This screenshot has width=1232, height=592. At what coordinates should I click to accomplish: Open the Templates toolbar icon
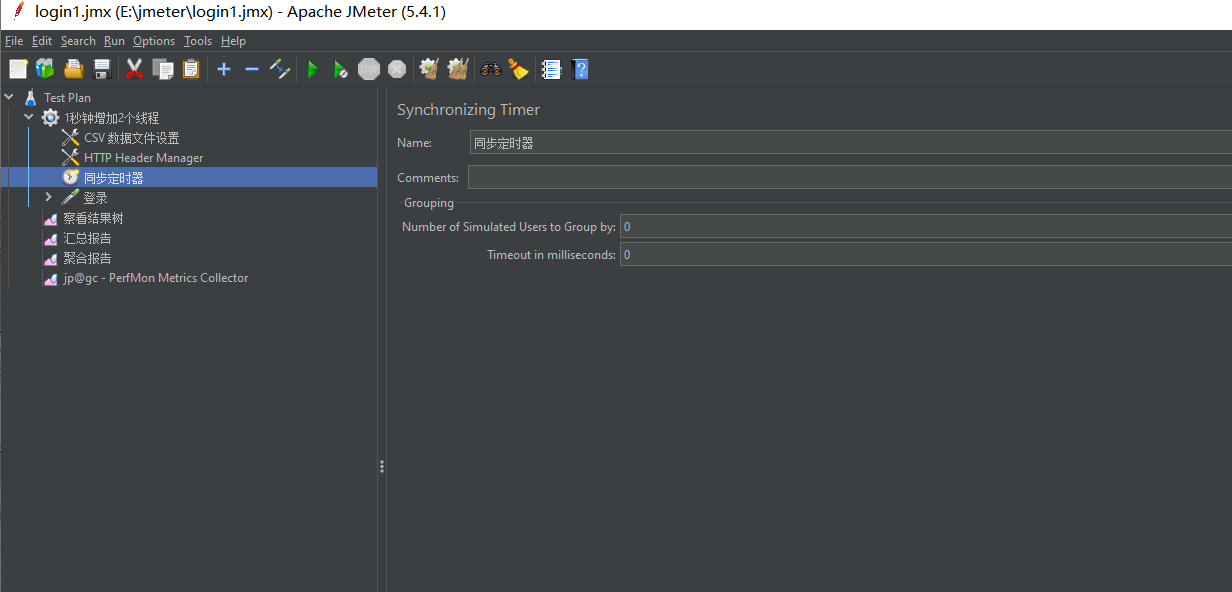tap(45, 69)
